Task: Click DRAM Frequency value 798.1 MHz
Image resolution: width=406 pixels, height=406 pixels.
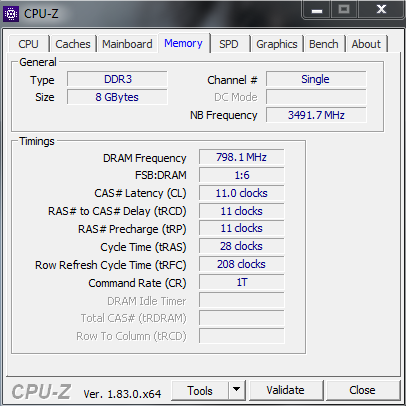Action: point(242,157)
